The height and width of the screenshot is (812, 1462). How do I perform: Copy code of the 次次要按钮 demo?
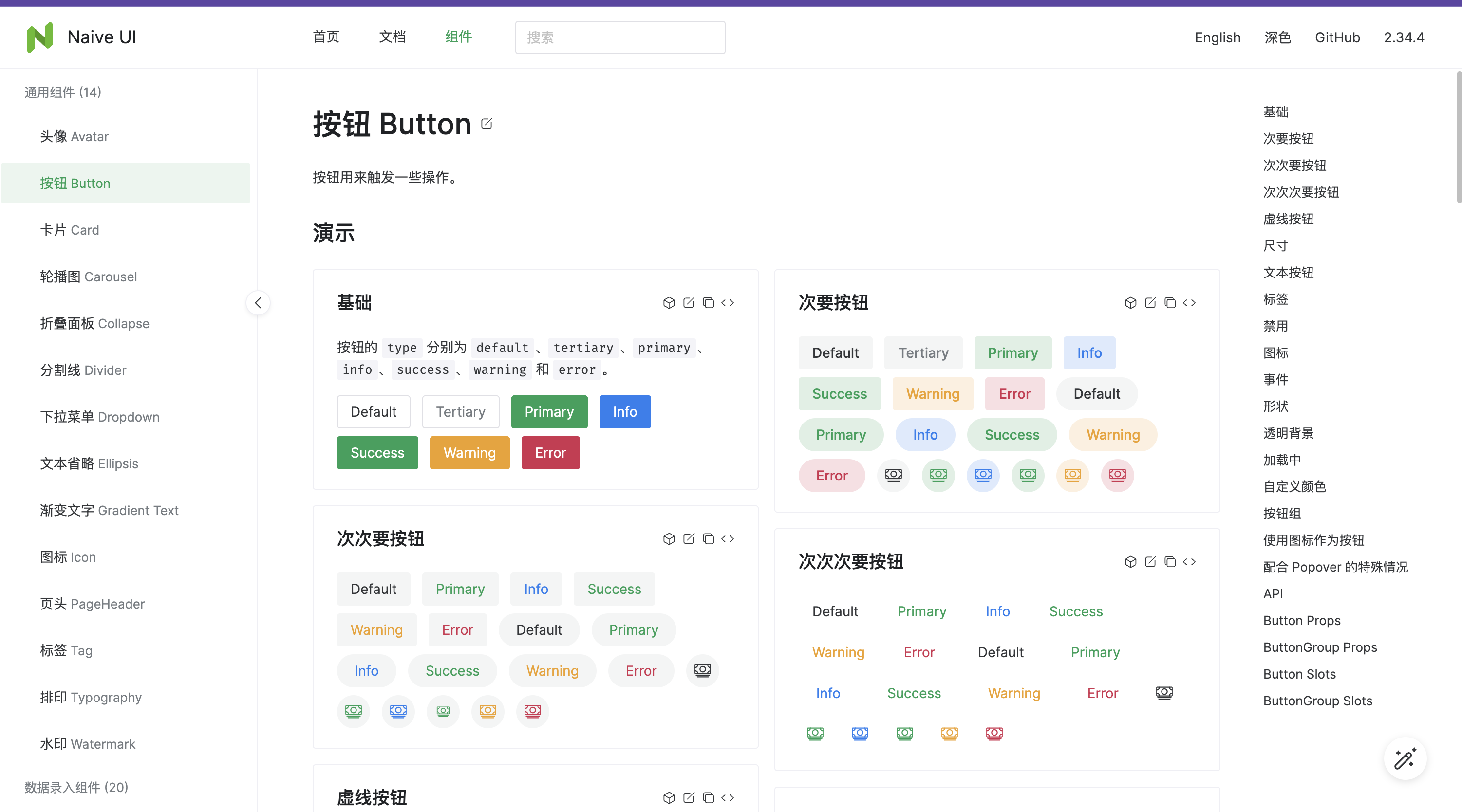708,539
